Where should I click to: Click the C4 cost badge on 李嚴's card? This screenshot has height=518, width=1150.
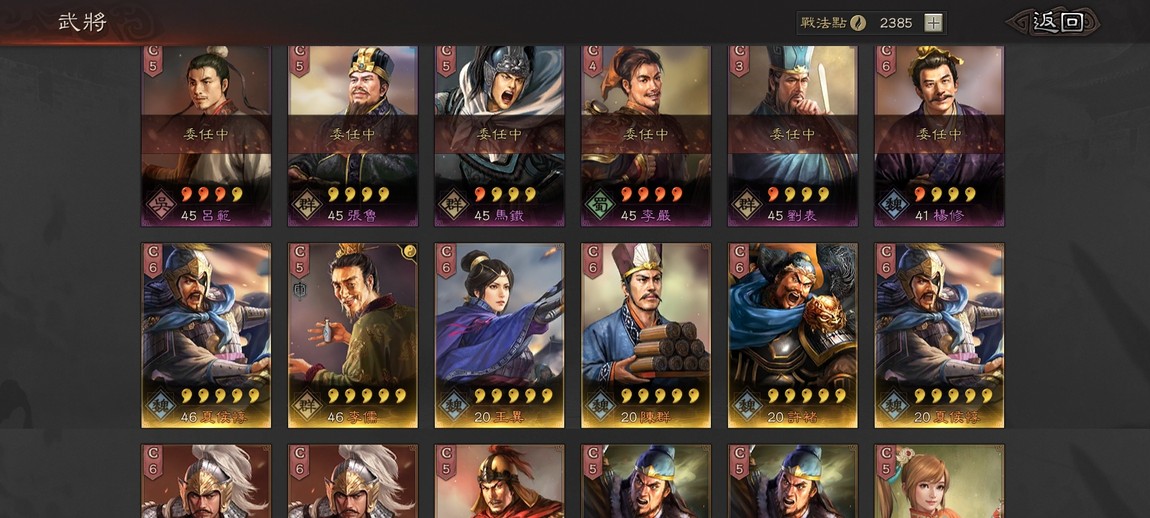(593, 60)
